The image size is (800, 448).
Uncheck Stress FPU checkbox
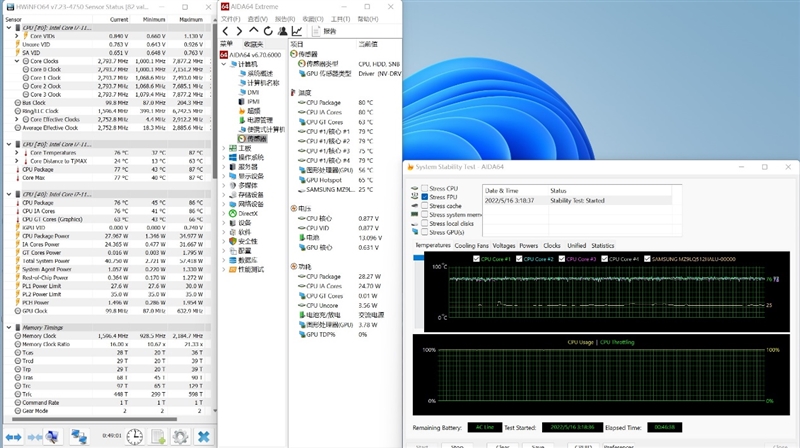click(x=424, y=197)
